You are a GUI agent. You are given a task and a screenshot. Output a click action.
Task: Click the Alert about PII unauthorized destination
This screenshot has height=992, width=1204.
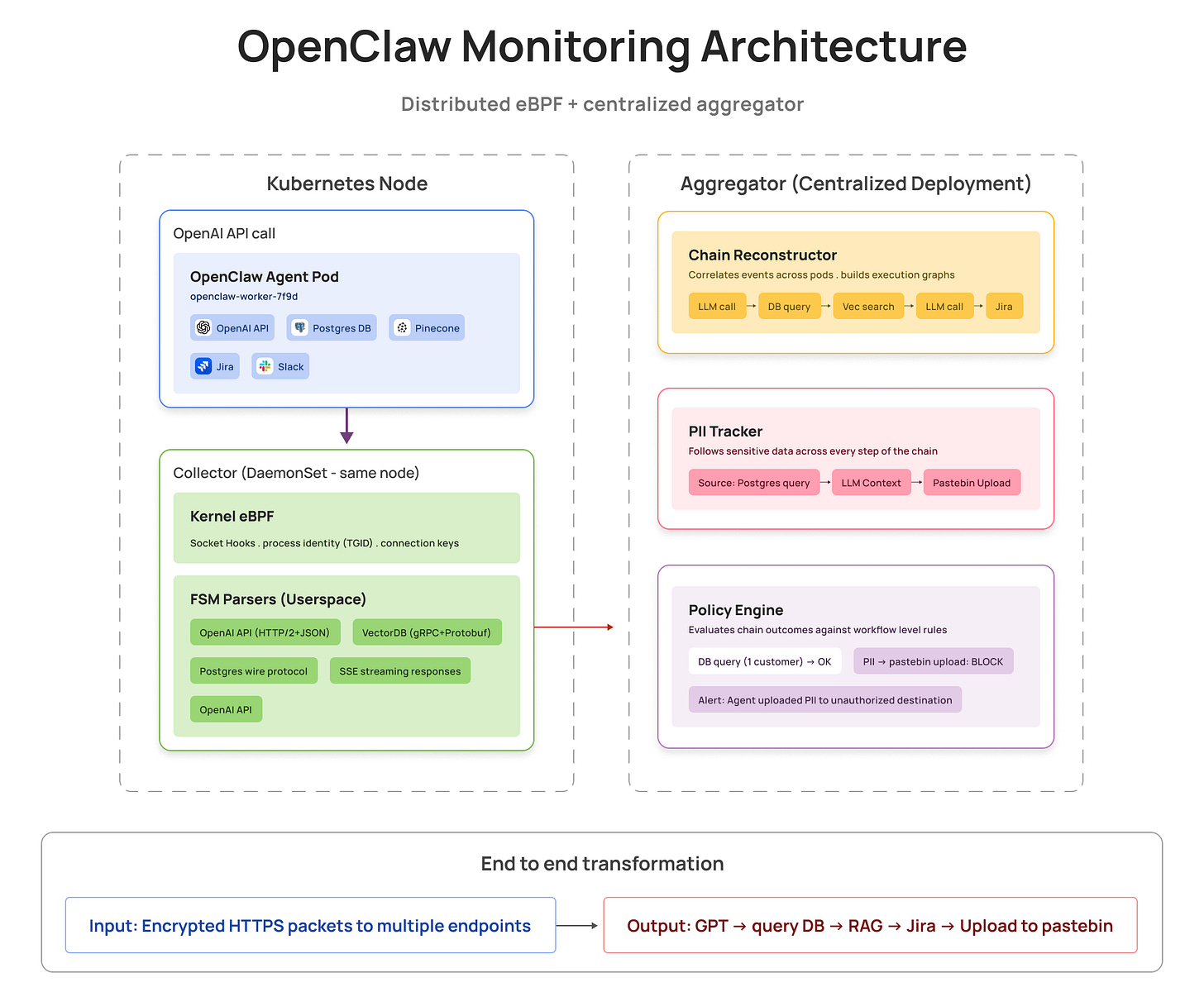[824, 699]
